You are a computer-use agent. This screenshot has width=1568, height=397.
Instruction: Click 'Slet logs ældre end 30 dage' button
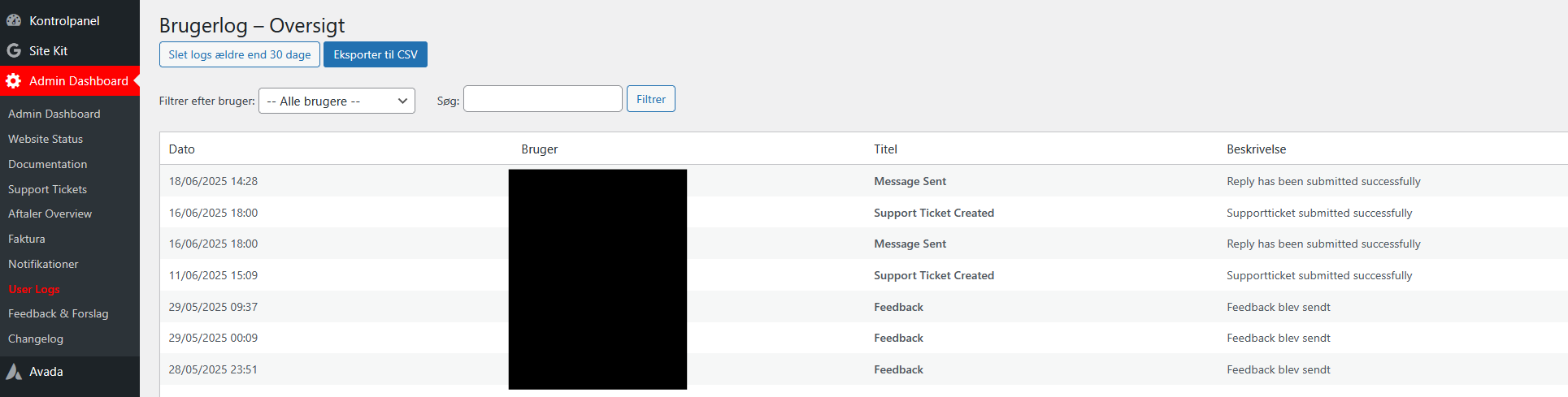pos(240,54)
